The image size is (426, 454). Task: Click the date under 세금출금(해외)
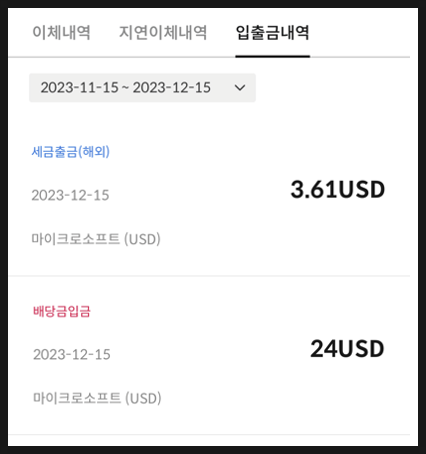point(70,195)
